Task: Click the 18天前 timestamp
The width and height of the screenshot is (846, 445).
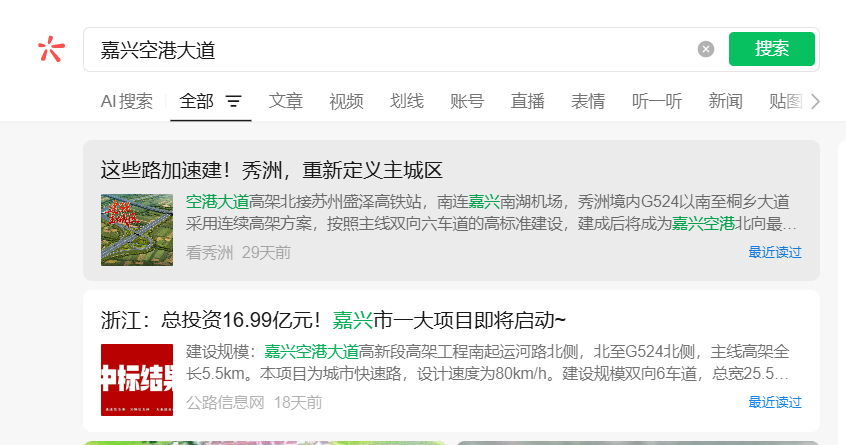Action: pyautogui.click(x=298, y=402)
